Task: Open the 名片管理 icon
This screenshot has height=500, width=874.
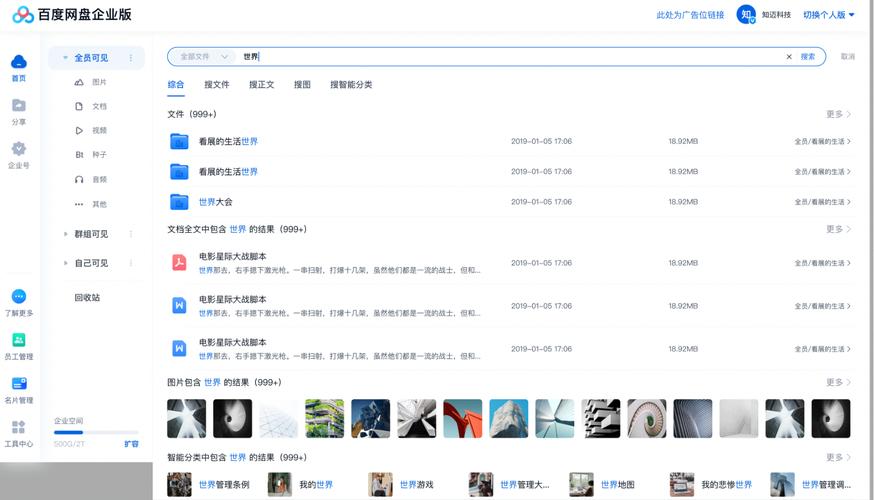Action: pos(19,383)
